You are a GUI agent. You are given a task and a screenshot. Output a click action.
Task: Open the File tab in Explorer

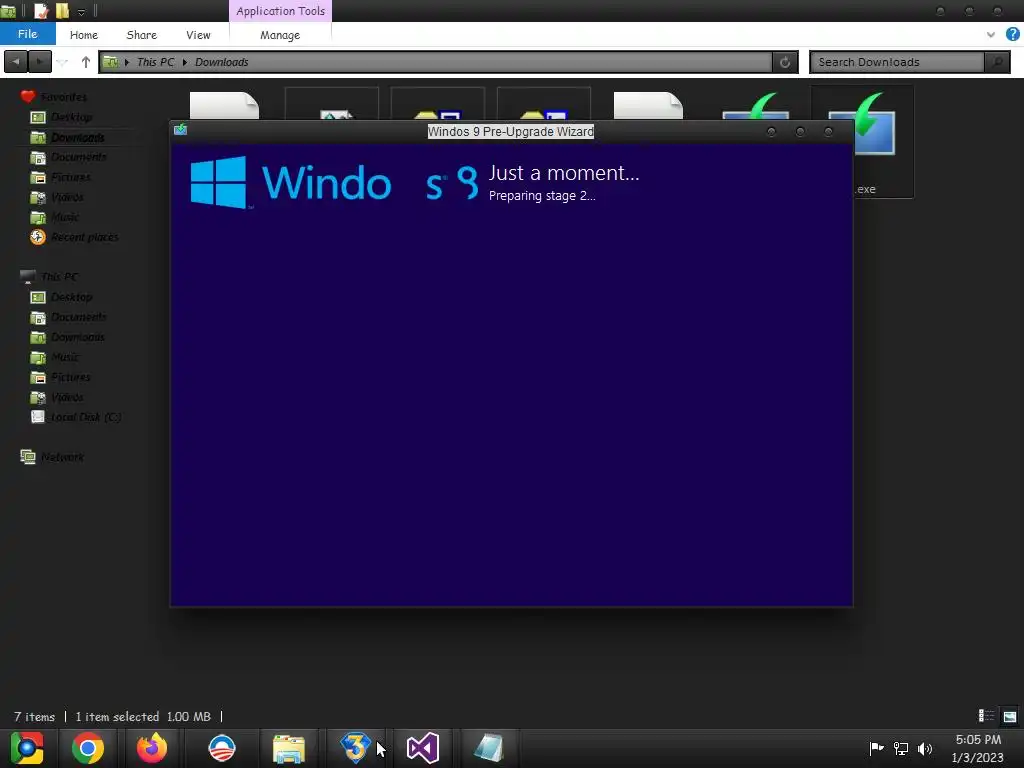pyautogui.click(x=27, y=34)
